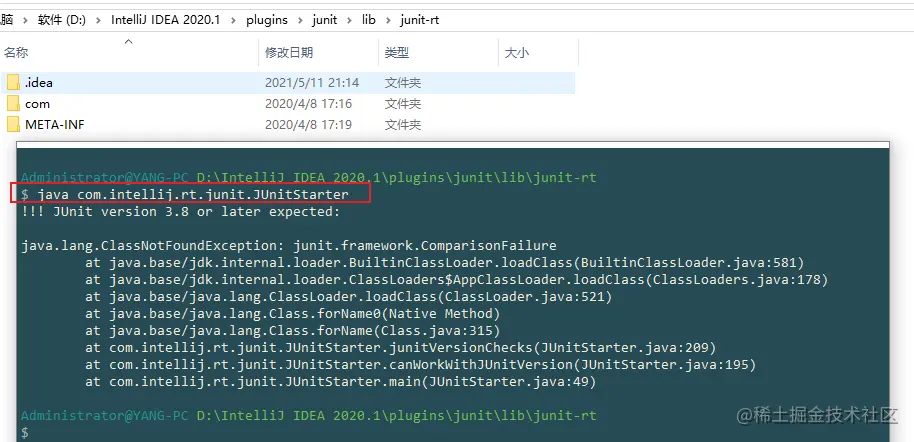
Task: Expand chevron after junit breadcrumb
Action: coord(350,20)
